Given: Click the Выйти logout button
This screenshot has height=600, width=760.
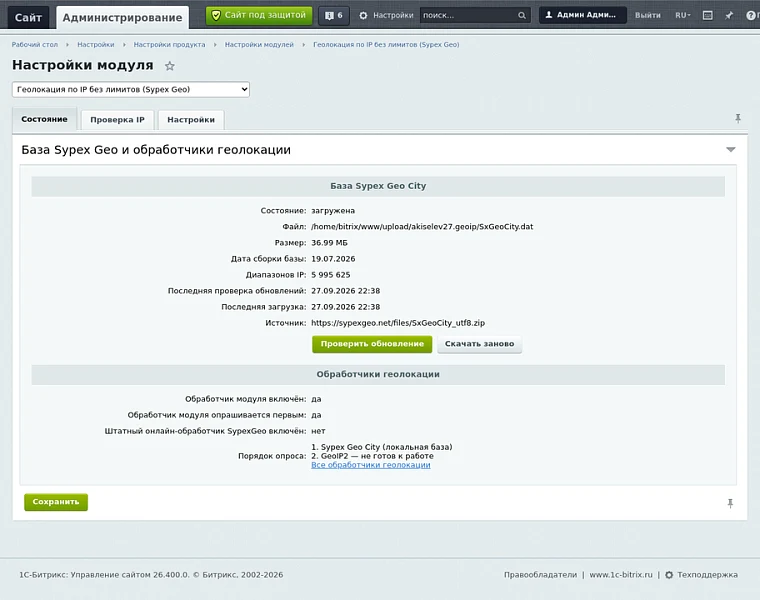Looking at the screenshot, I should [x=648, y=16].
